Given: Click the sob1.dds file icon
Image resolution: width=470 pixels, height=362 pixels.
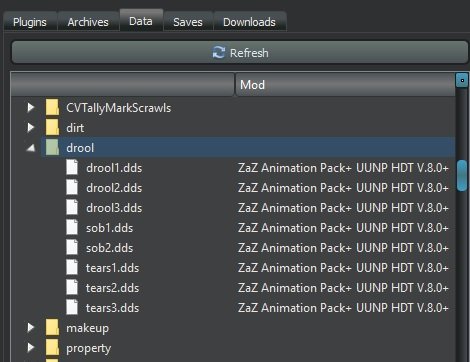Looking at the screenshot, I should [72, 227].
